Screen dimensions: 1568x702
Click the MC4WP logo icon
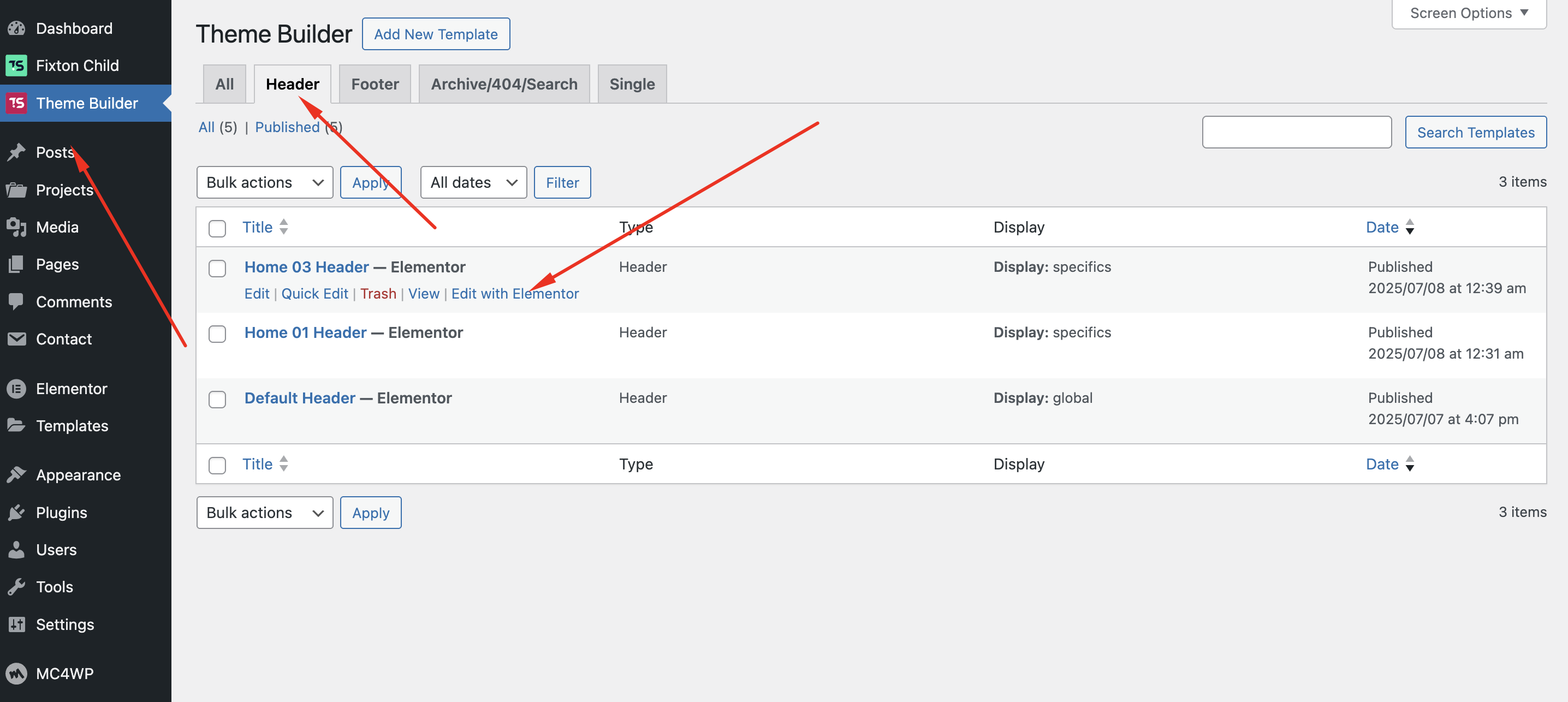click(x=16, y=674)
